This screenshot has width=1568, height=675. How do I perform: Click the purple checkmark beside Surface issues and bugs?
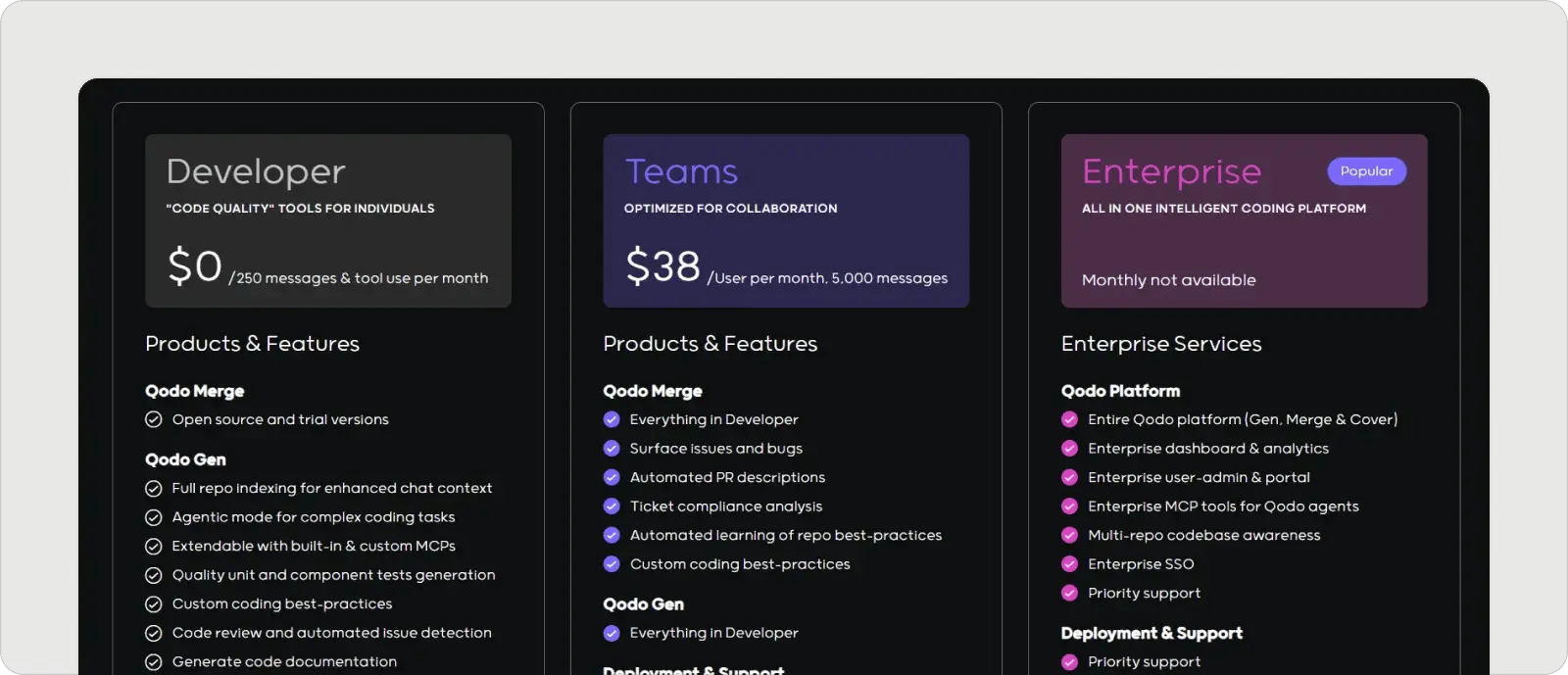(612, 449)
